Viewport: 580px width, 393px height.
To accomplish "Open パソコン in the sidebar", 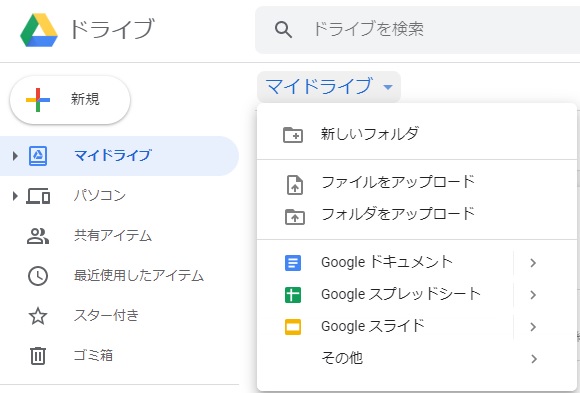I will 119,196.
